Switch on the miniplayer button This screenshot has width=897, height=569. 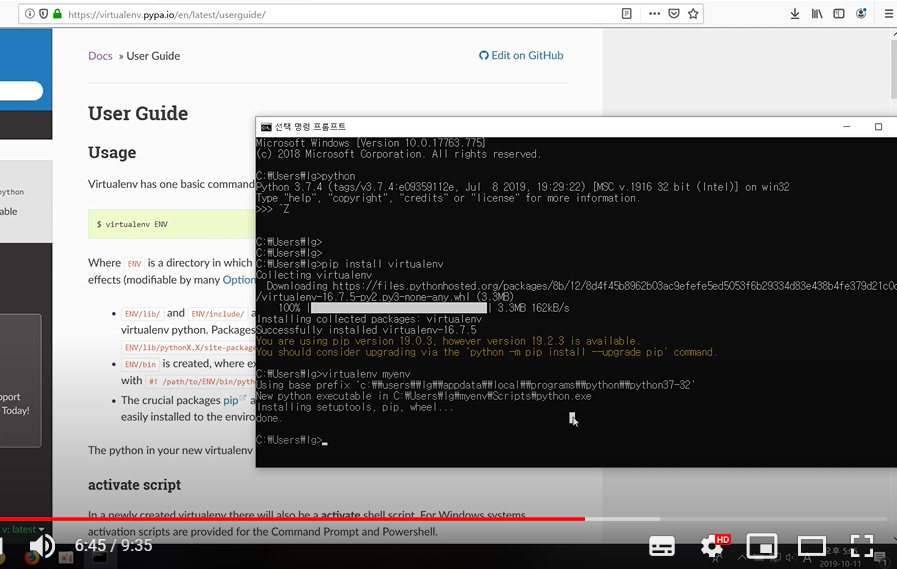coord(761,547)
